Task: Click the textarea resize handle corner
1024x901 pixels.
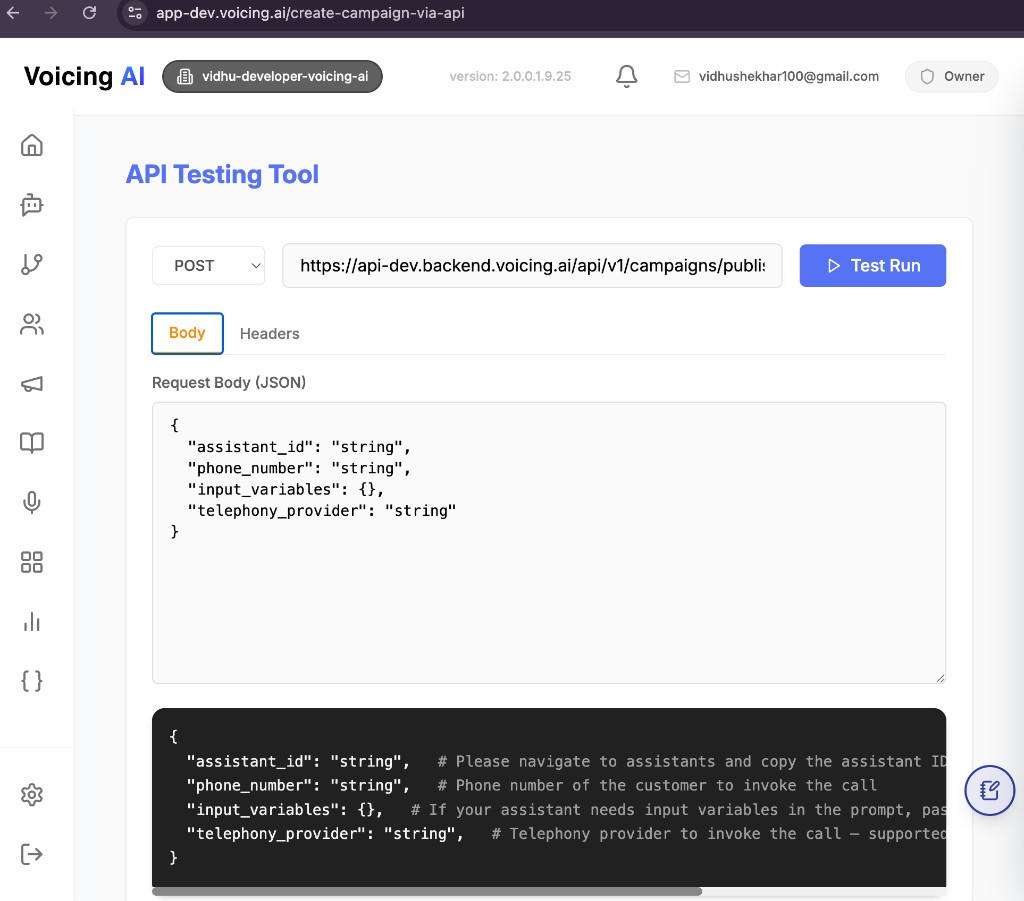Action: pos(940,678)
